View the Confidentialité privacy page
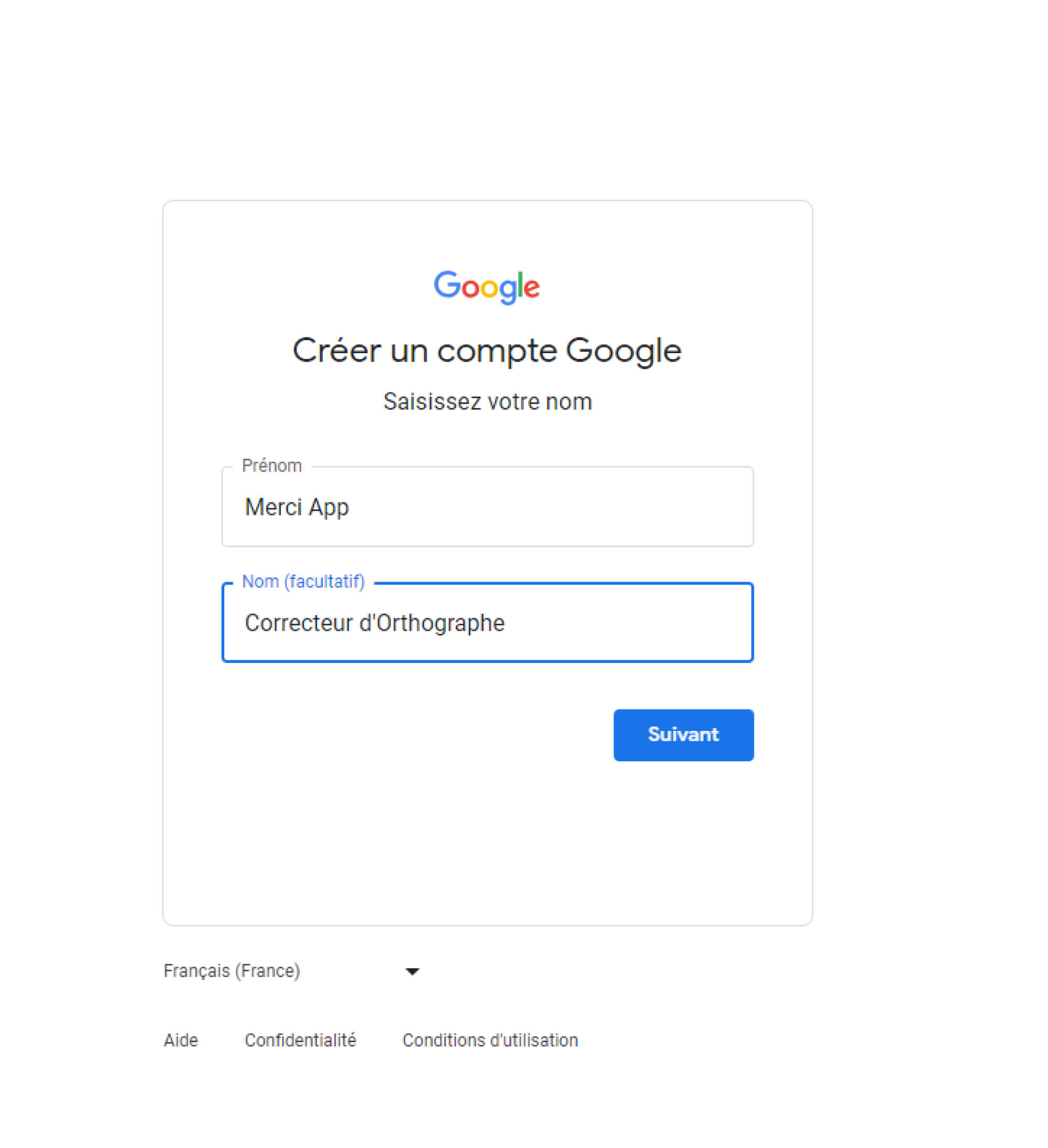 (x=300, y=1040)
